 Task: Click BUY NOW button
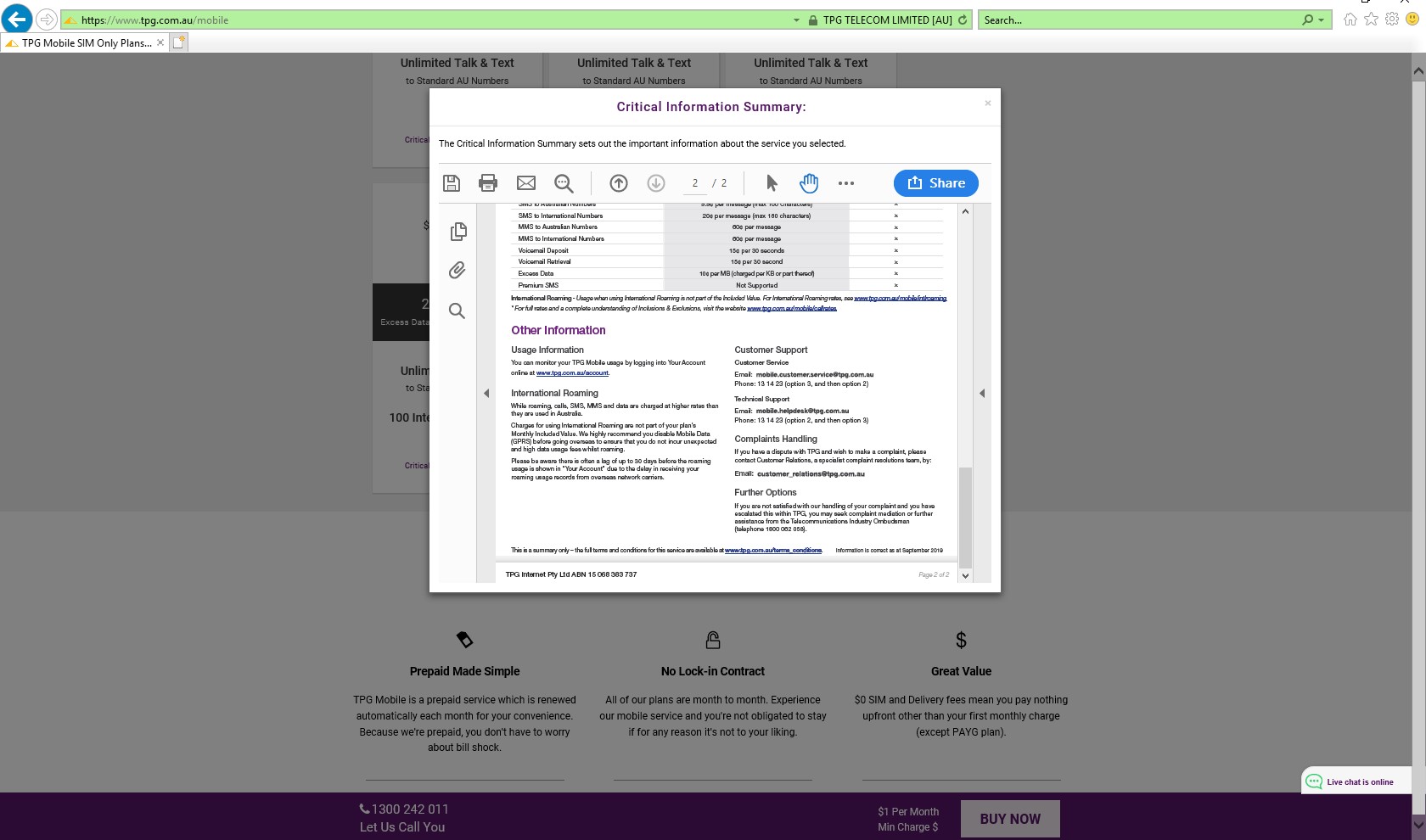tap(1010, 820)
